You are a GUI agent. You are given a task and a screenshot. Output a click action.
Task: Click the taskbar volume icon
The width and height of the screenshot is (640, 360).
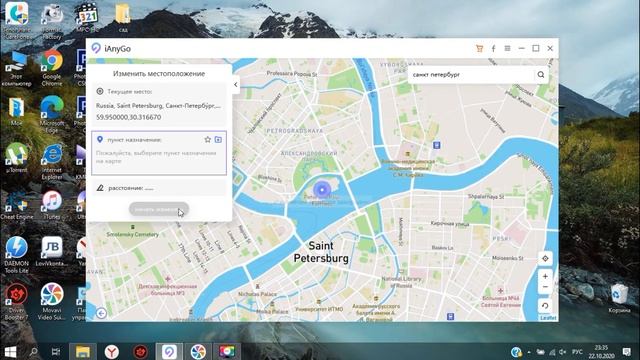[562, 351]
